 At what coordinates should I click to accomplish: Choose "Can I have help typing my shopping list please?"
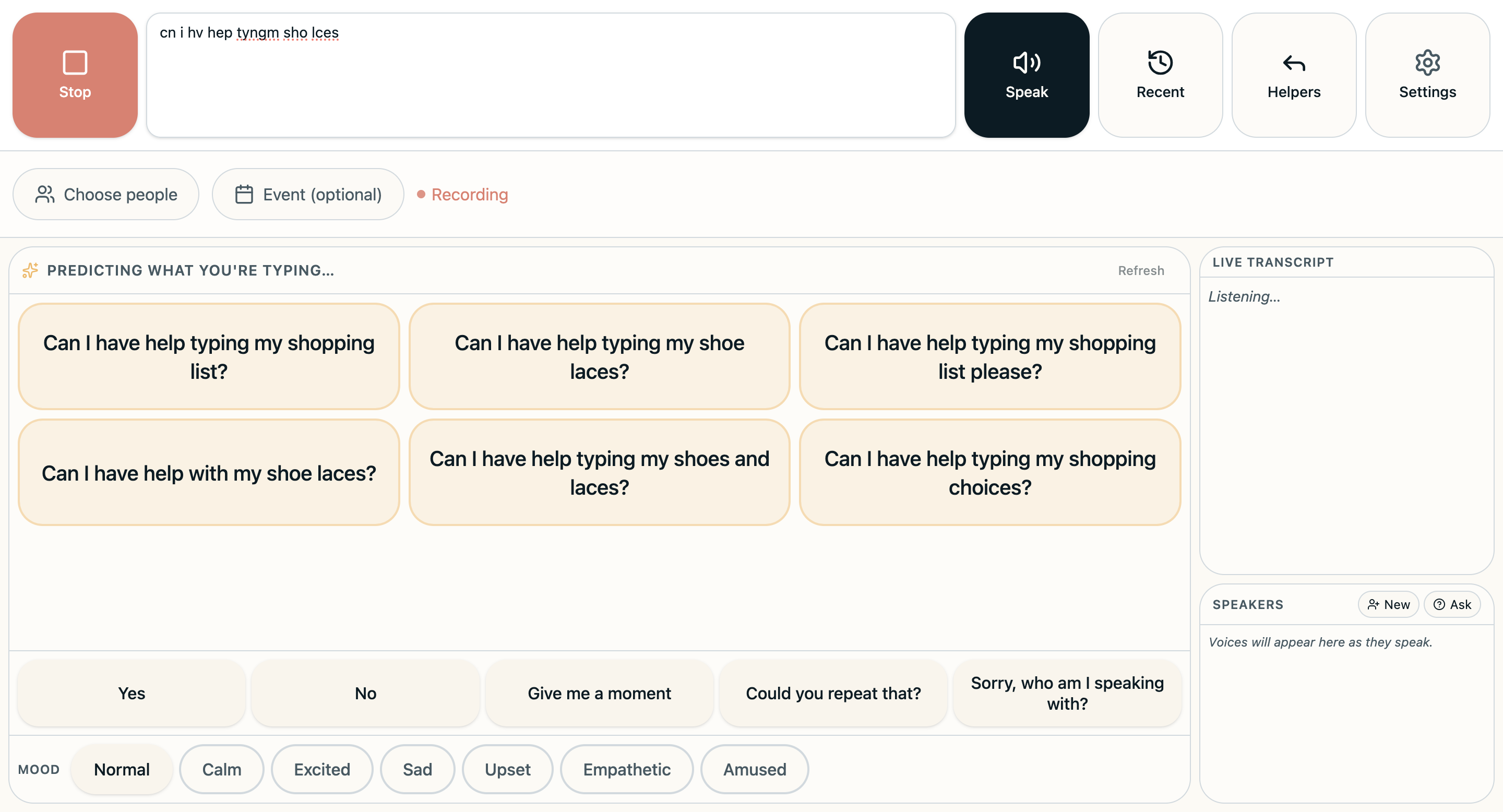point(989,356)
